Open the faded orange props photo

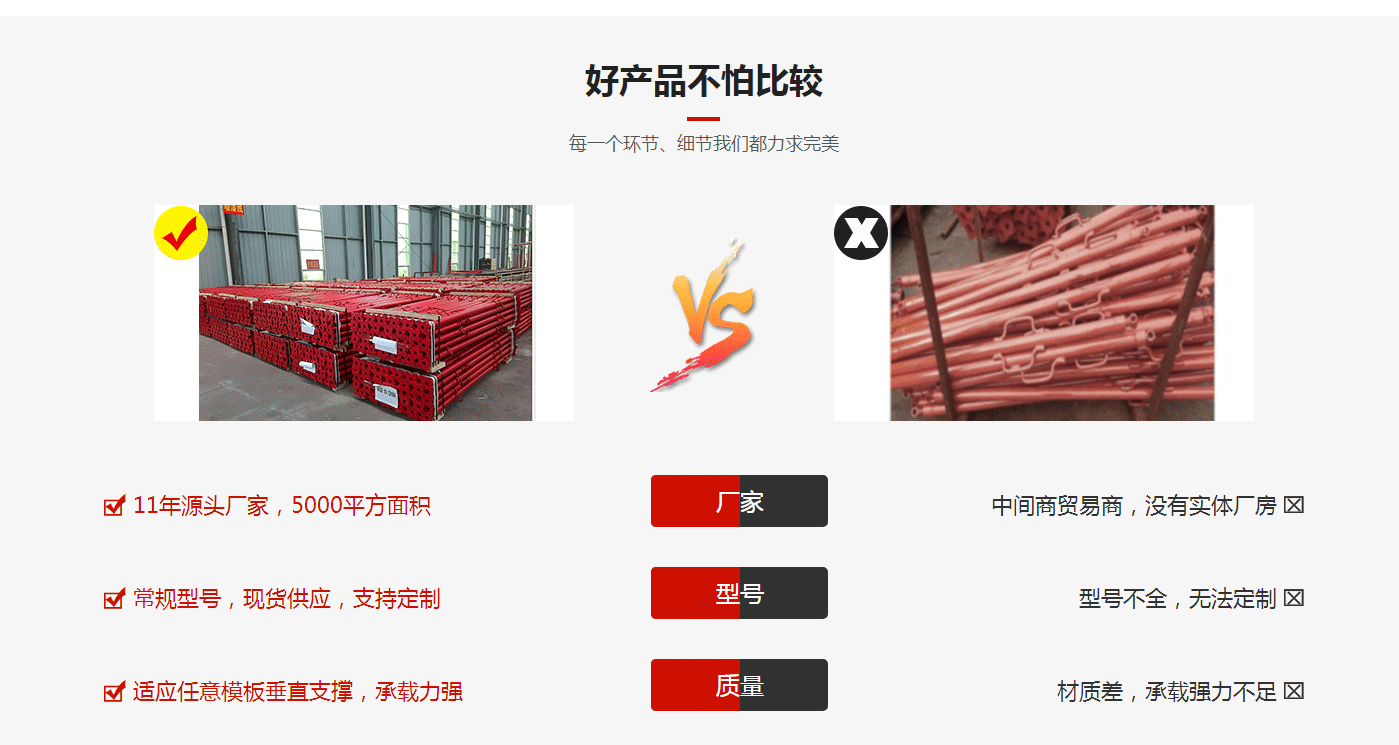click(x=1044, y=313)
